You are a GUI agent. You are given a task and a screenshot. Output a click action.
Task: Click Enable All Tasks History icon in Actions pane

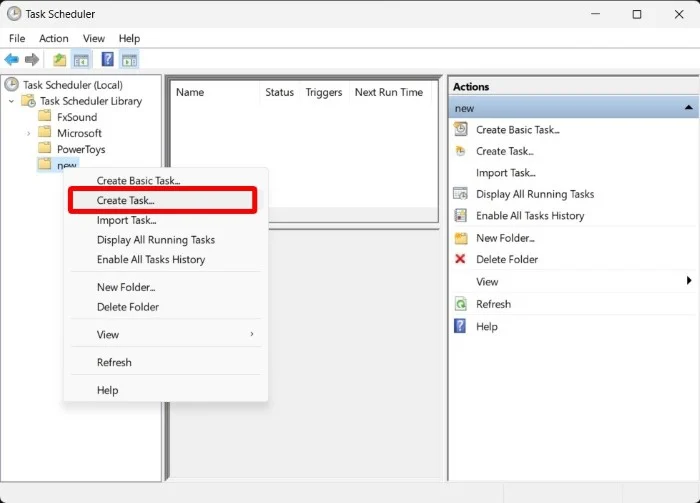pyautogui.click(x=460, y=216)
